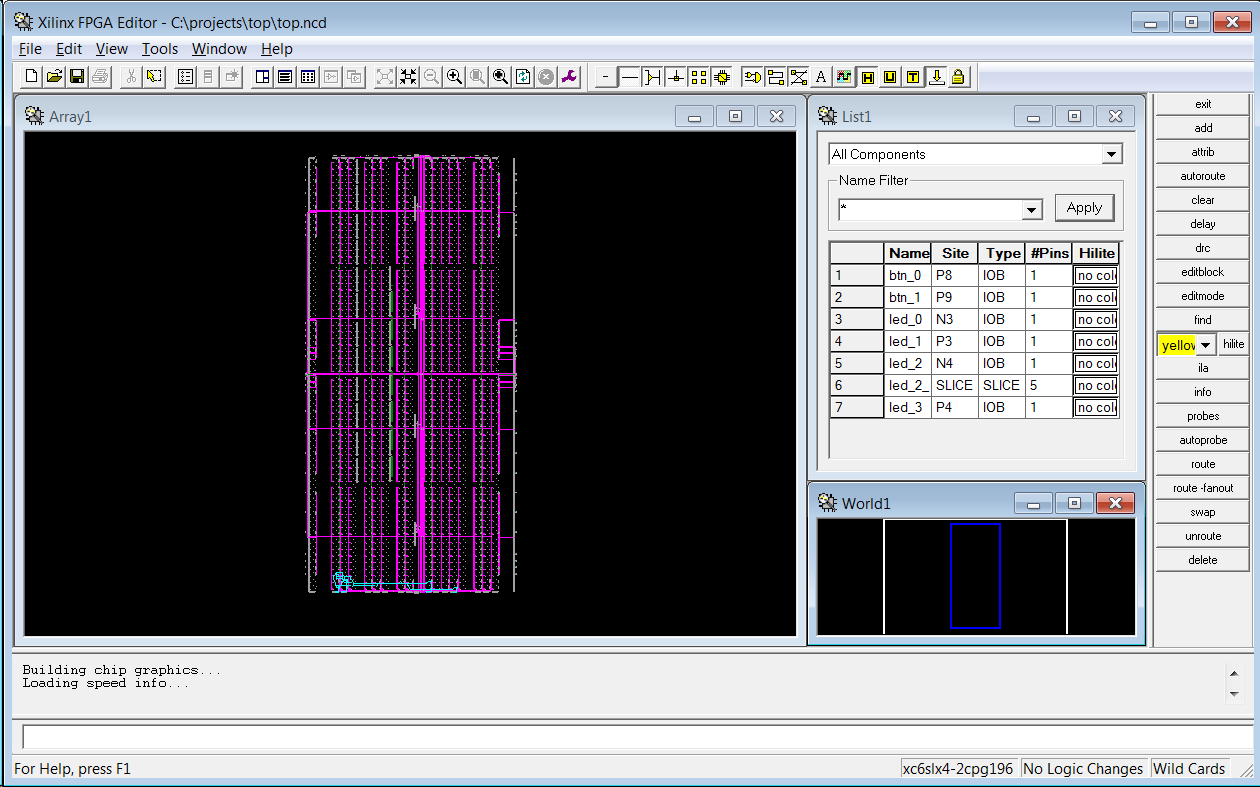Click the New file toolbar icon

pyautogui.click(x=31, y=76)
